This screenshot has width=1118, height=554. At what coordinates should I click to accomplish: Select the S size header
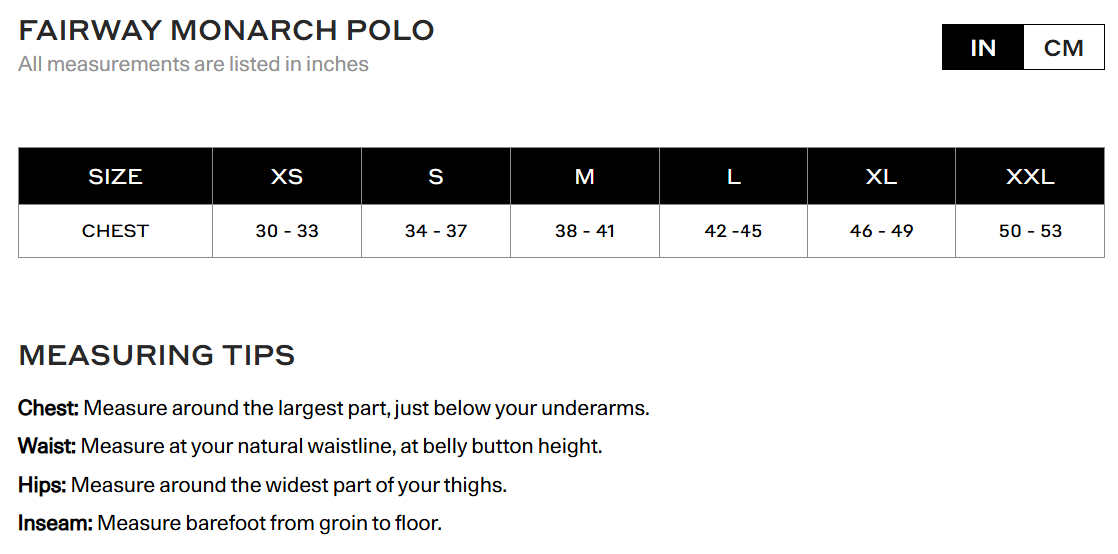pyautogui.click(x=436, y=177)
